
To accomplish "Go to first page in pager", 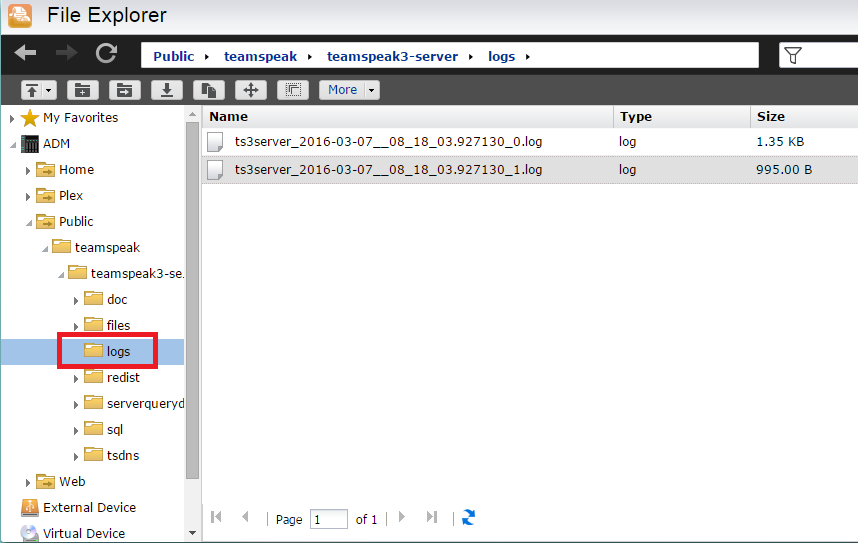I will pyautogui.click(x=216, y=517).
